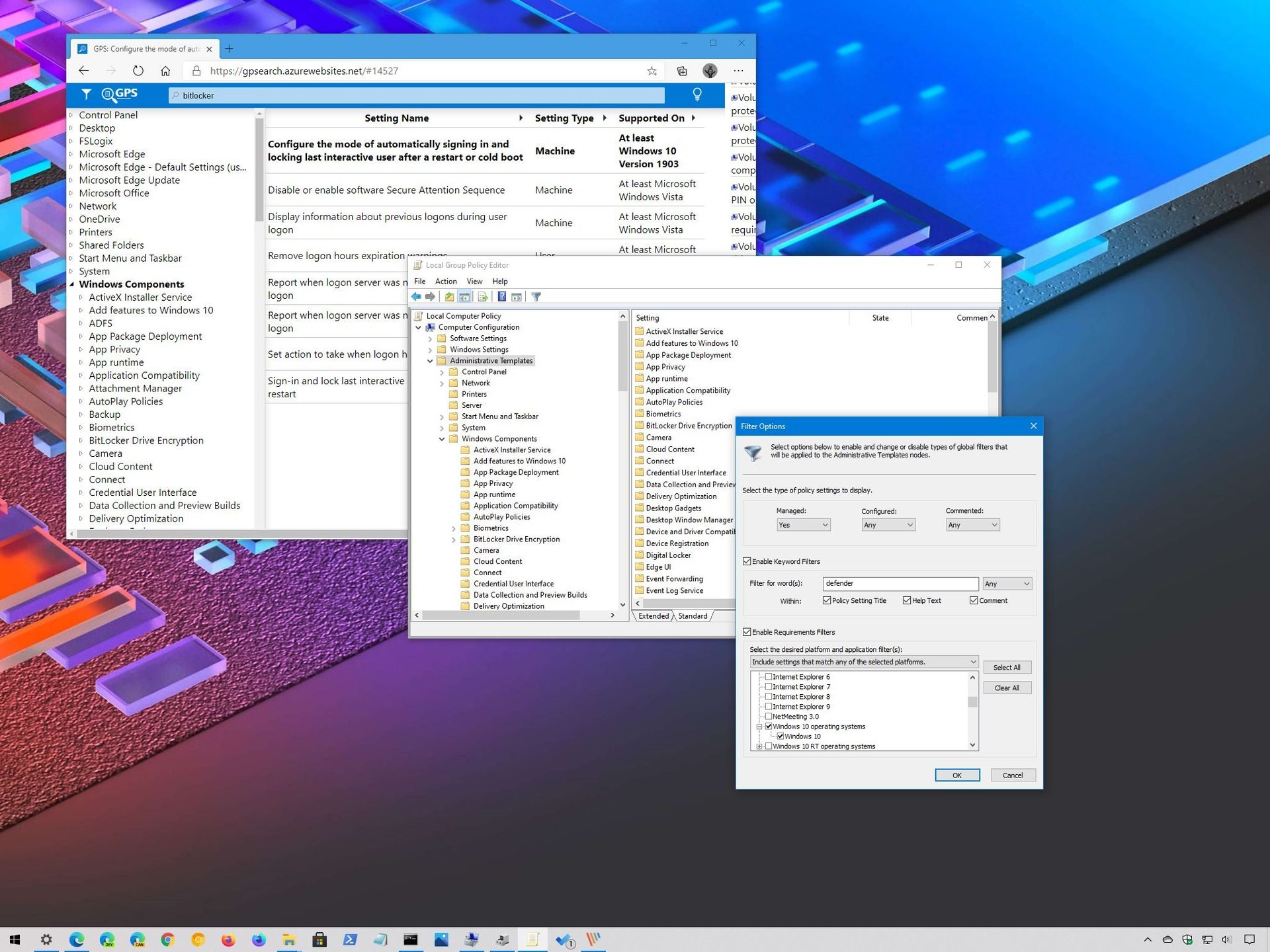Click the Select All button
Image resolution: width=1270 pixels, height=952 pixels.
click(x=1007, y=667)
